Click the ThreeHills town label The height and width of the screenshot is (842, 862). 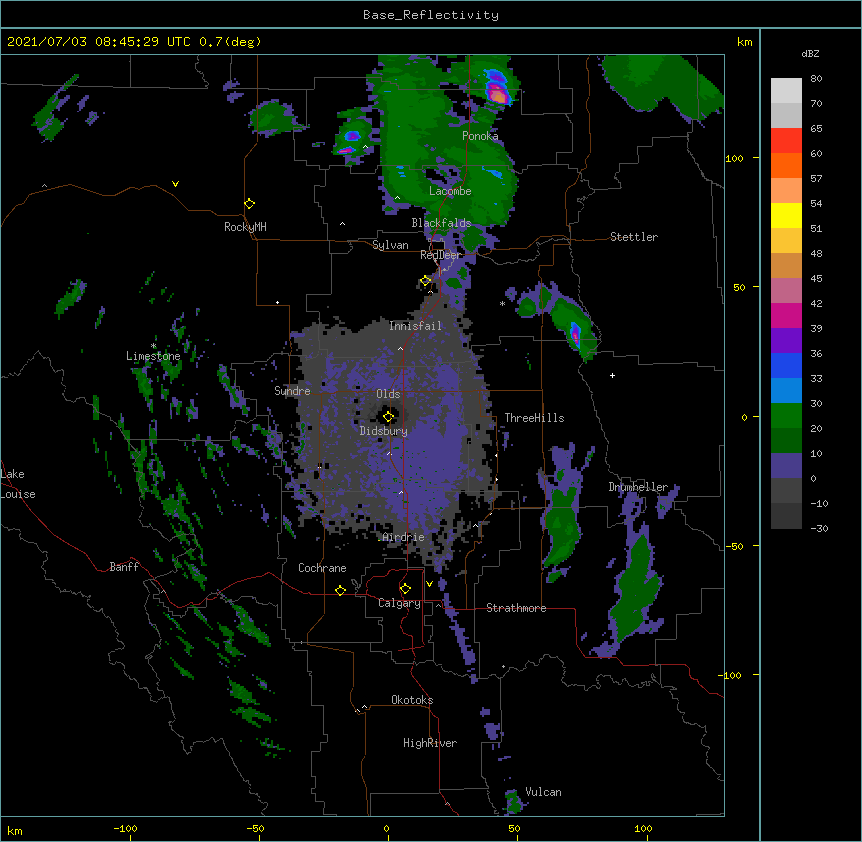coord(534,418)
